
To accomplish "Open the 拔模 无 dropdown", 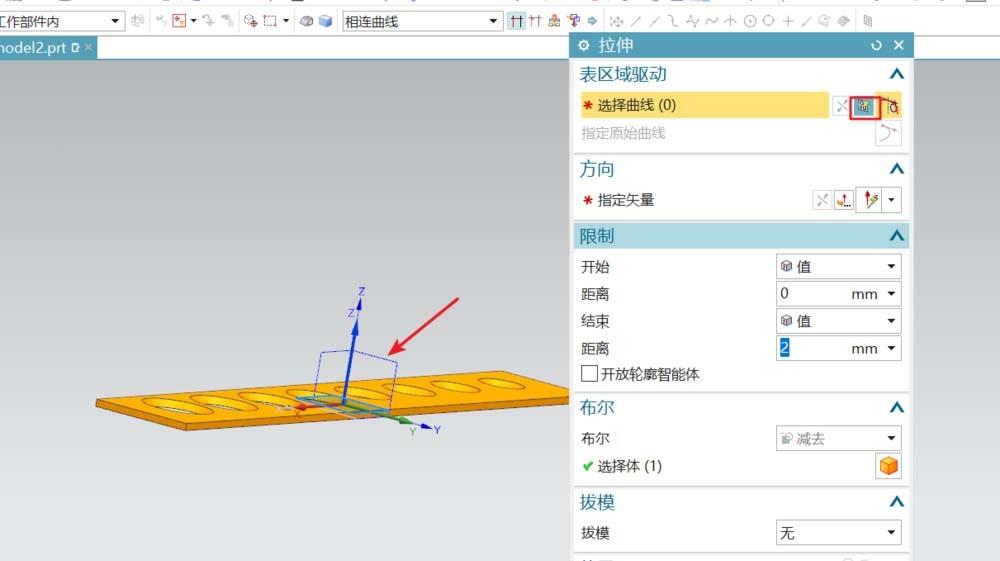I will pos(838,532).
